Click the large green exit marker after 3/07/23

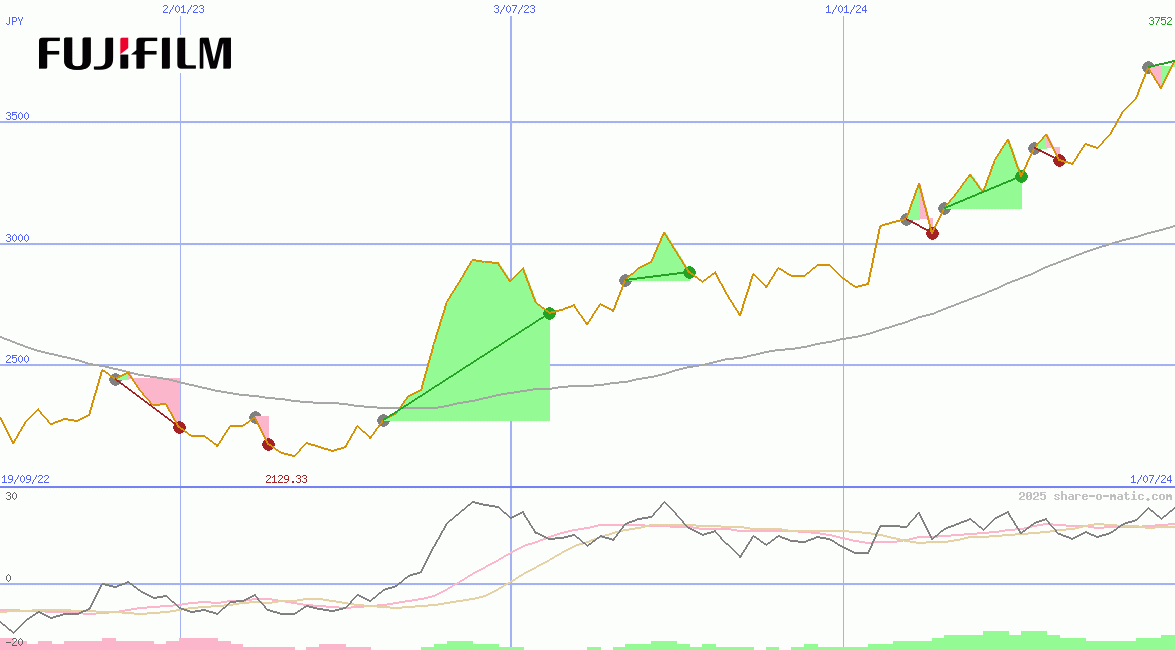pyautogui.click(x=549, y=313)
